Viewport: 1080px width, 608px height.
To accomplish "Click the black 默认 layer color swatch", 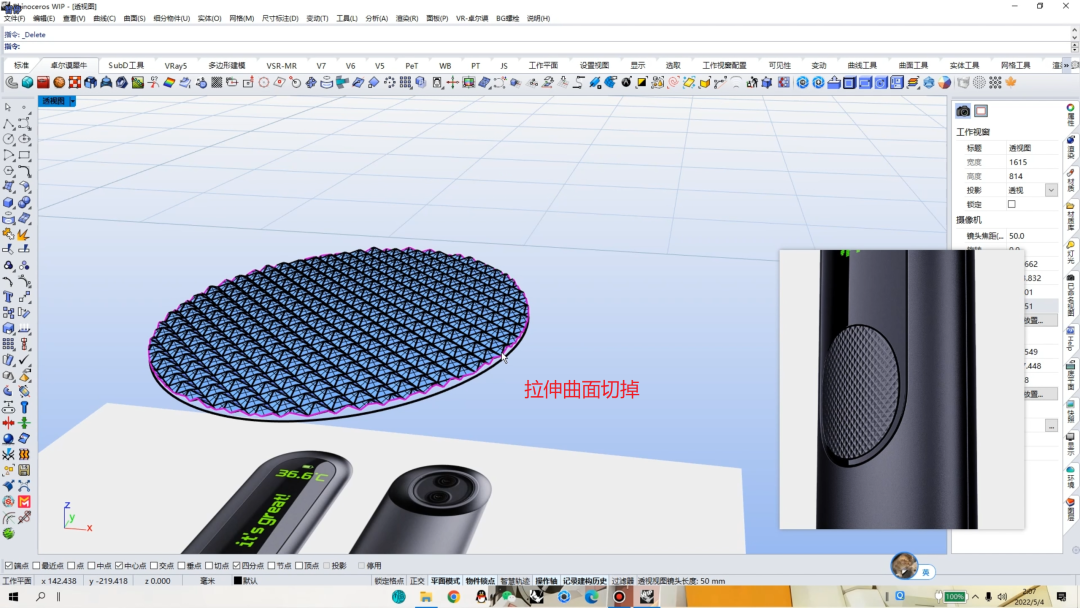I will (x=238, y=581).
